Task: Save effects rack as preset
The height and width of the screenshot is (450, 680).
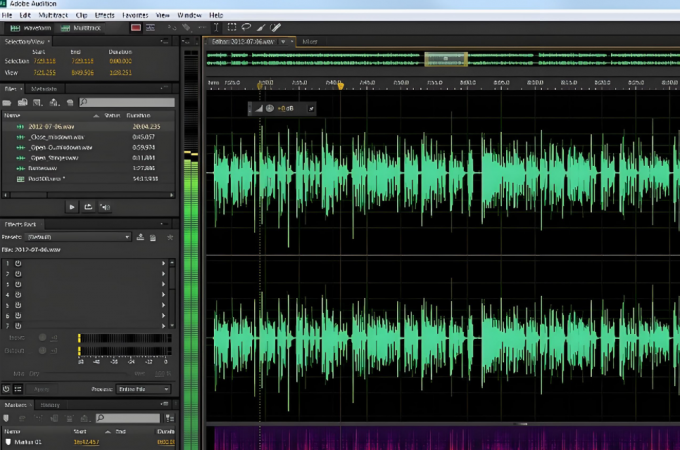Action: click(140, 237)
